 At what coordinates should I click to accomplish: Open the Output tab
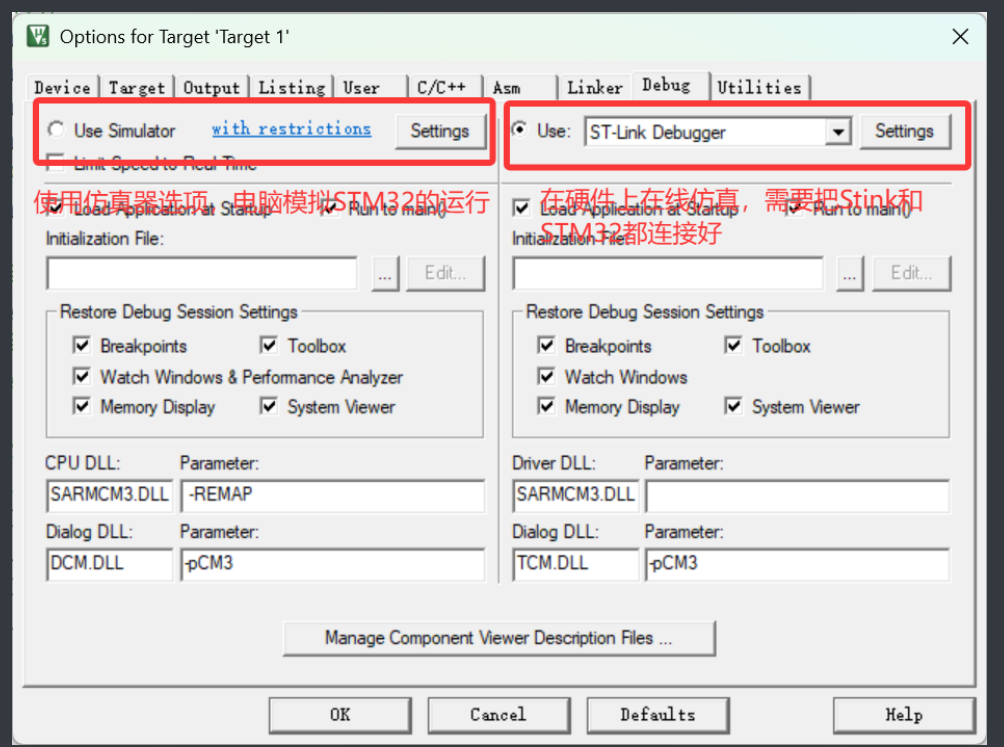(211, 88)
